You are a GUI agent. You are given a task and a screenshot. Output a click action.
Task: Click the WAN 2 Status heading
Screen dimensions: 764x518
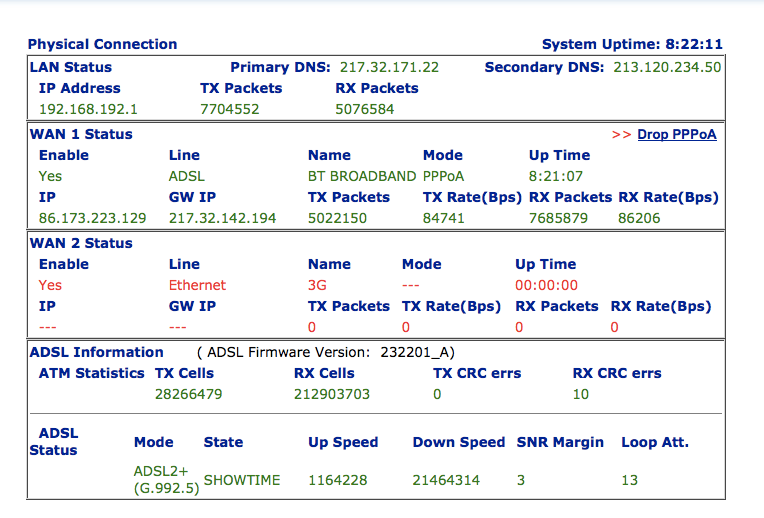point(81,243)
